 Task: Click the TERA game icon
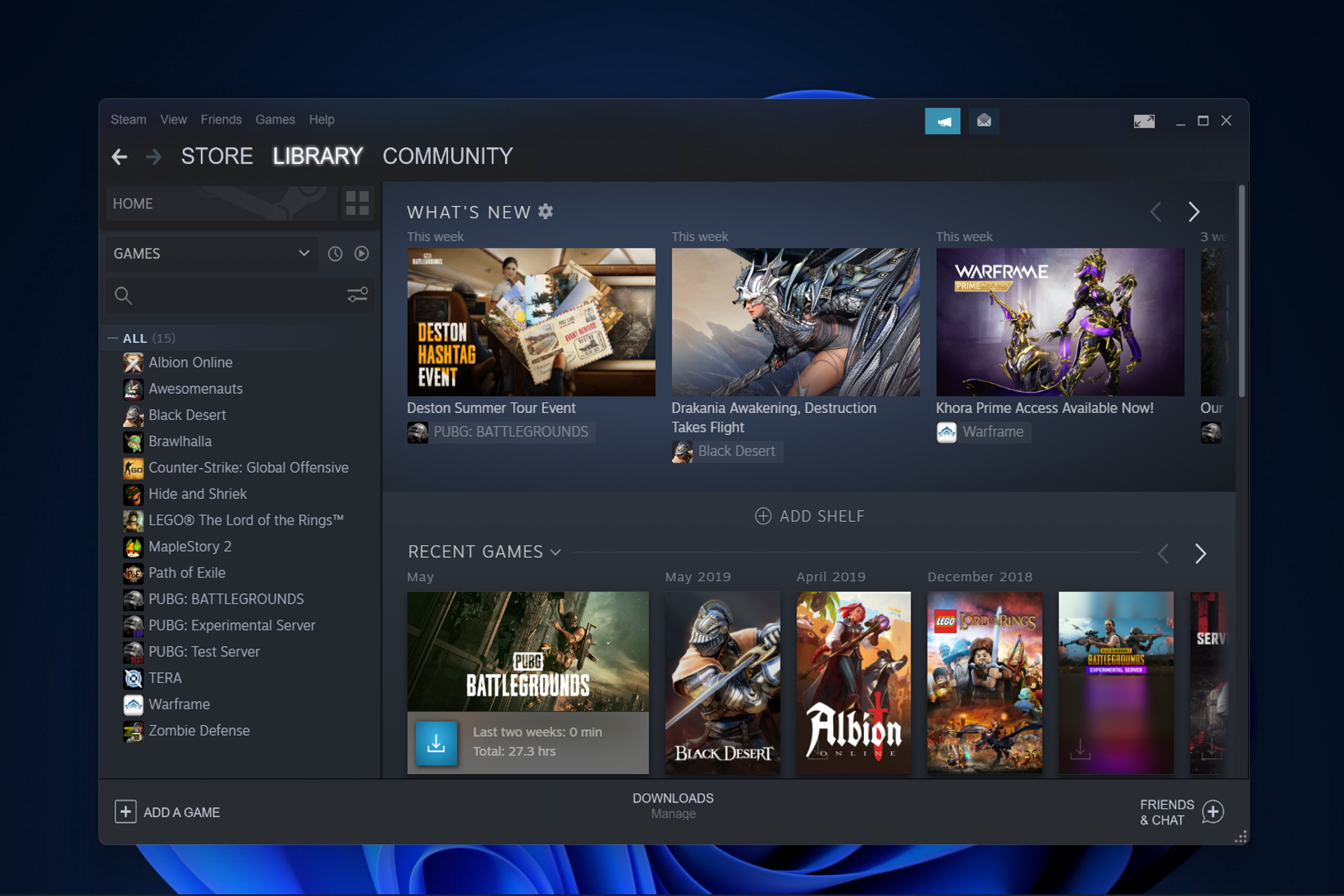(133, 678)
